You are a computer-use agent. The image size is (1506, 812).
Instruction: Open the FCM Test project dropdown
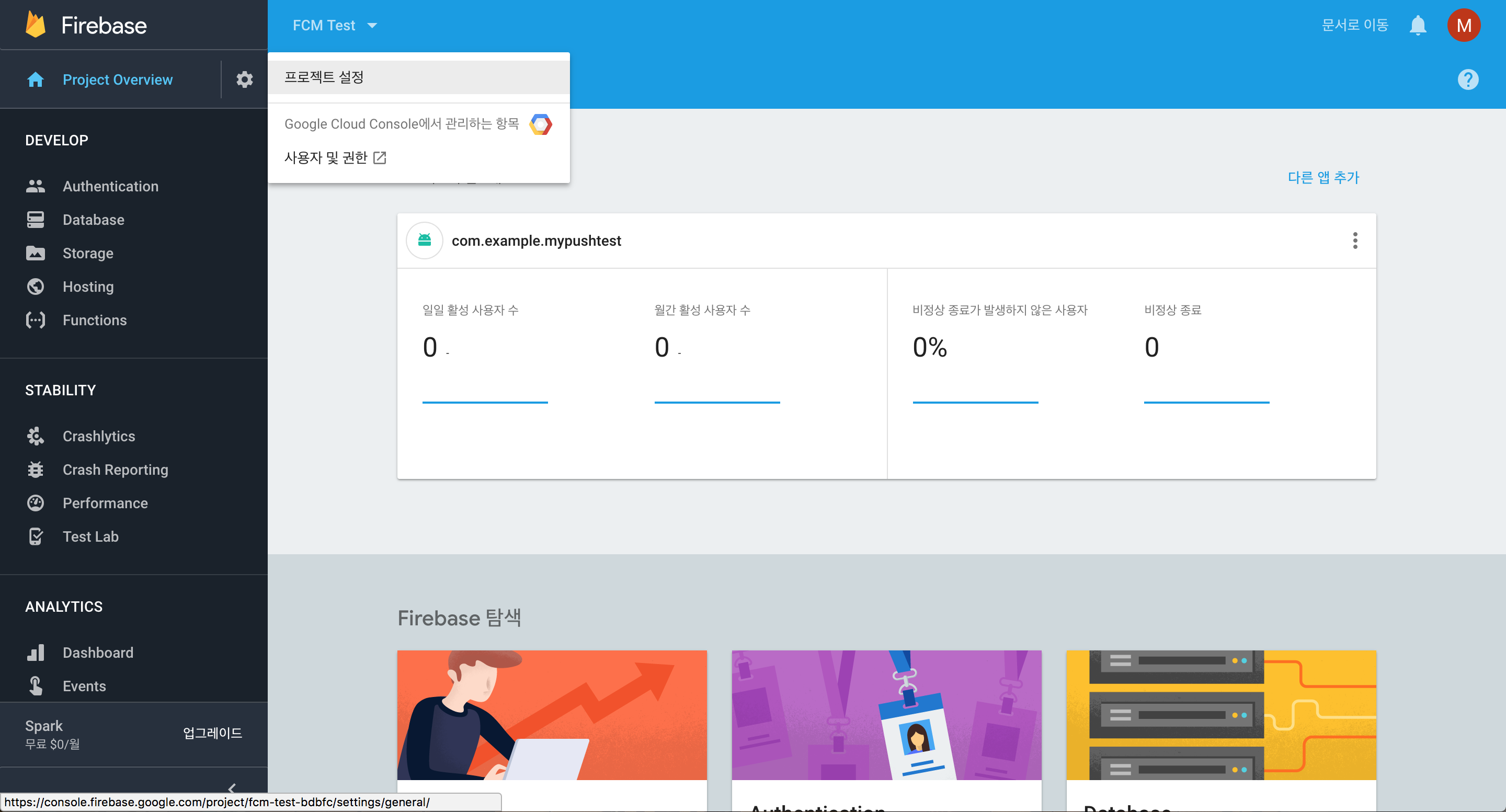point(335,25)
